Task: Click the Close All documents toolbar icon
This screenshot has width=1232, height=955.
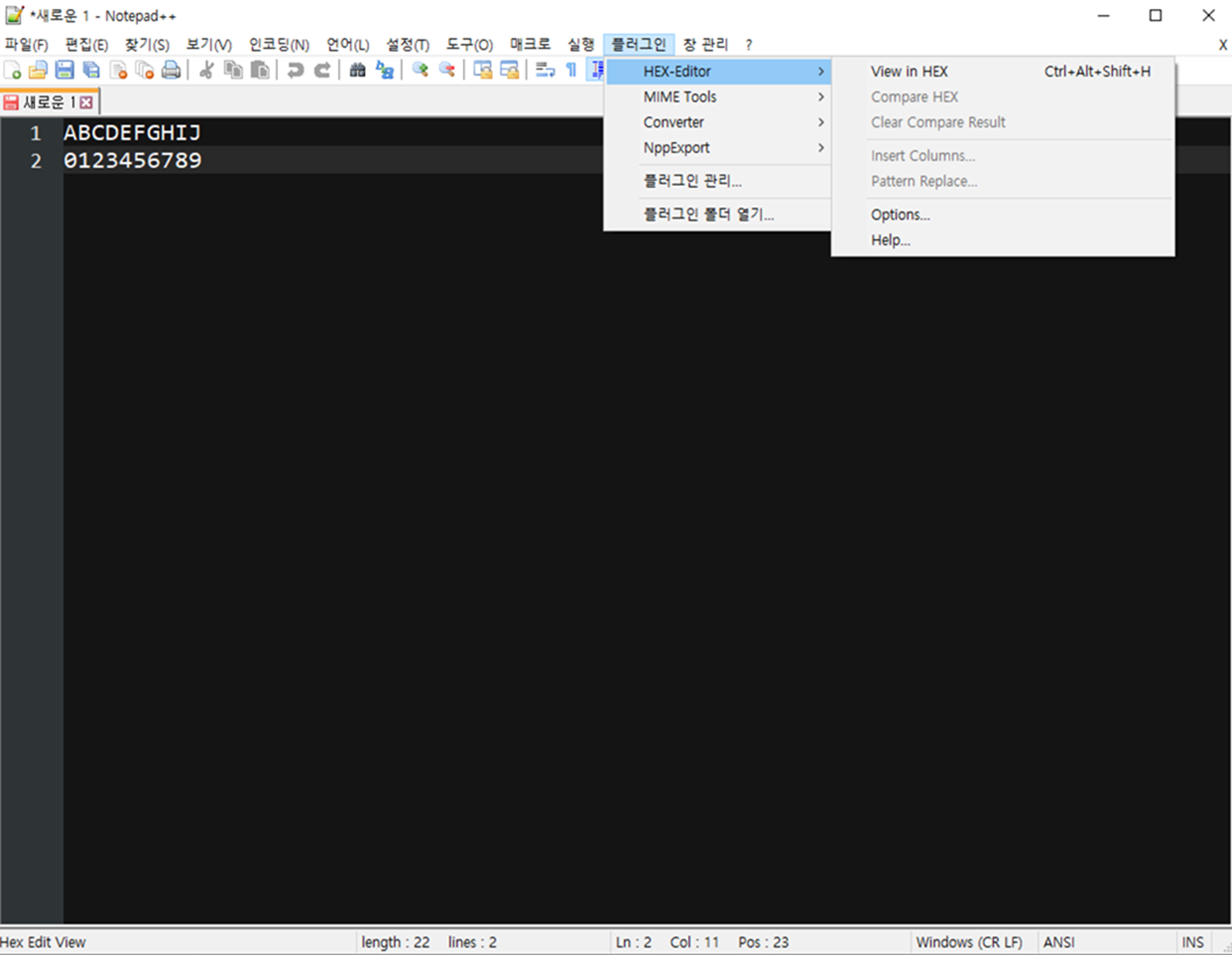Action: pyautogui.click(x=145, y=70)
